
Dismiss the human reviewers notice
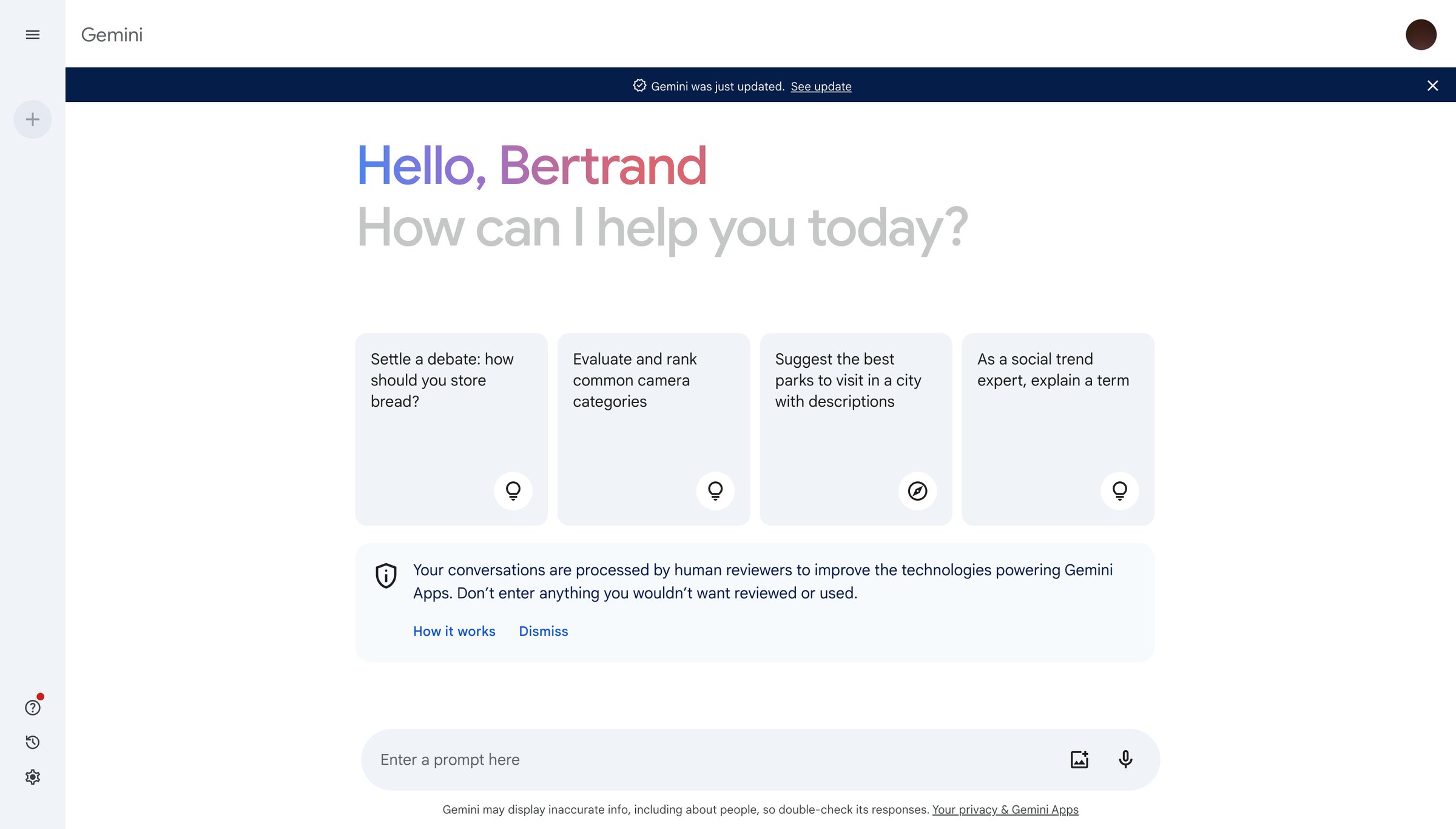[544, 631]
